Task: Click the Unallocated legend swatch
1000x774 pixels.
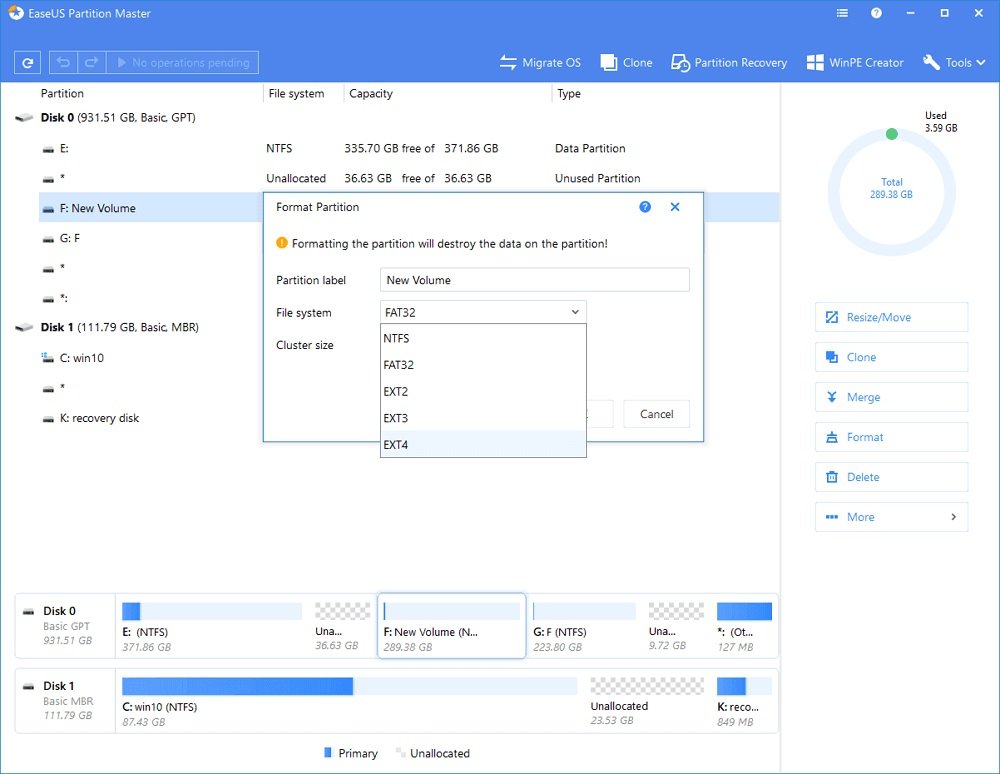Action: (x=401, y=753)
